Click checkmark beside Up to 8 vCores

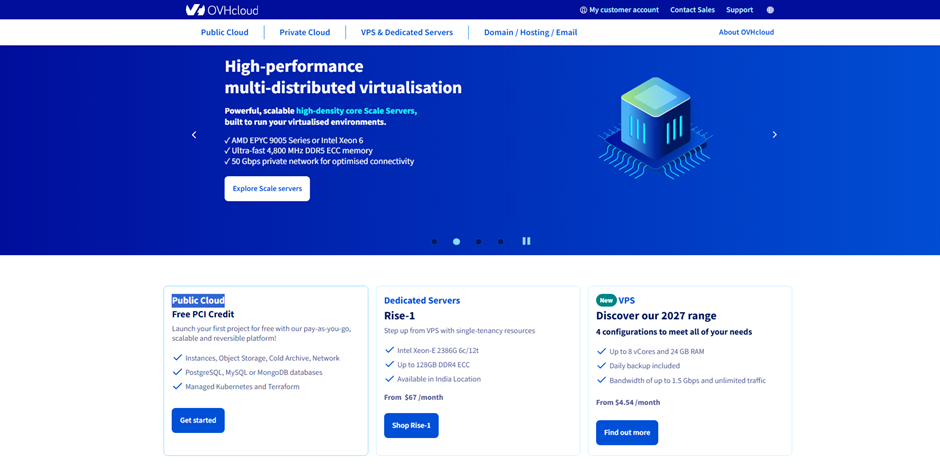pos(602,351)
